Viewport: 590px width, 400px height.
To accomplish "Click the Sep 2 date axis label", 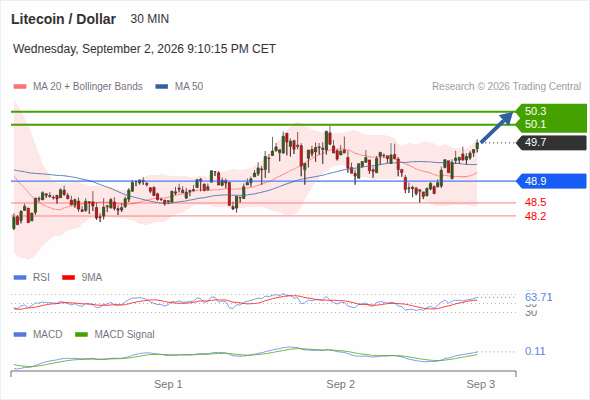I will point(341,384).
